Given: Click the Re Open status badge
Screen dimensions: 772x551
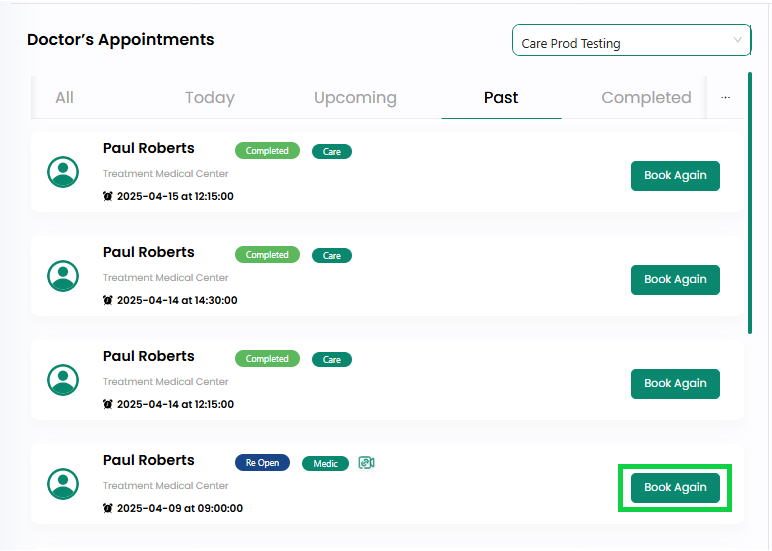Looking at the screenshot, I should click(262, 463).
